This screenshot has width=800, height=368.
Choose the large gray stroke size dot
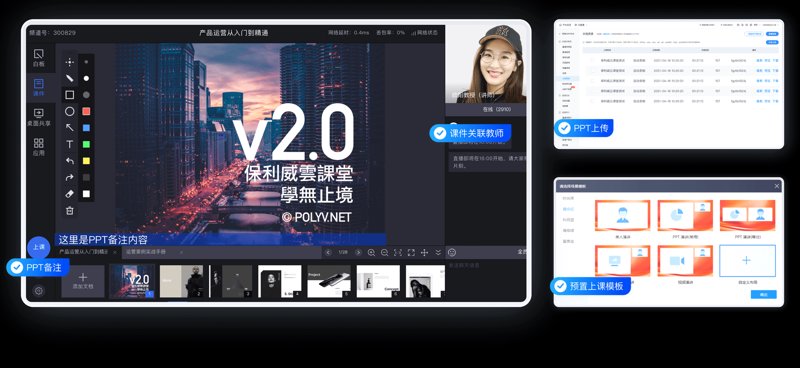click(x=86, y=94)
